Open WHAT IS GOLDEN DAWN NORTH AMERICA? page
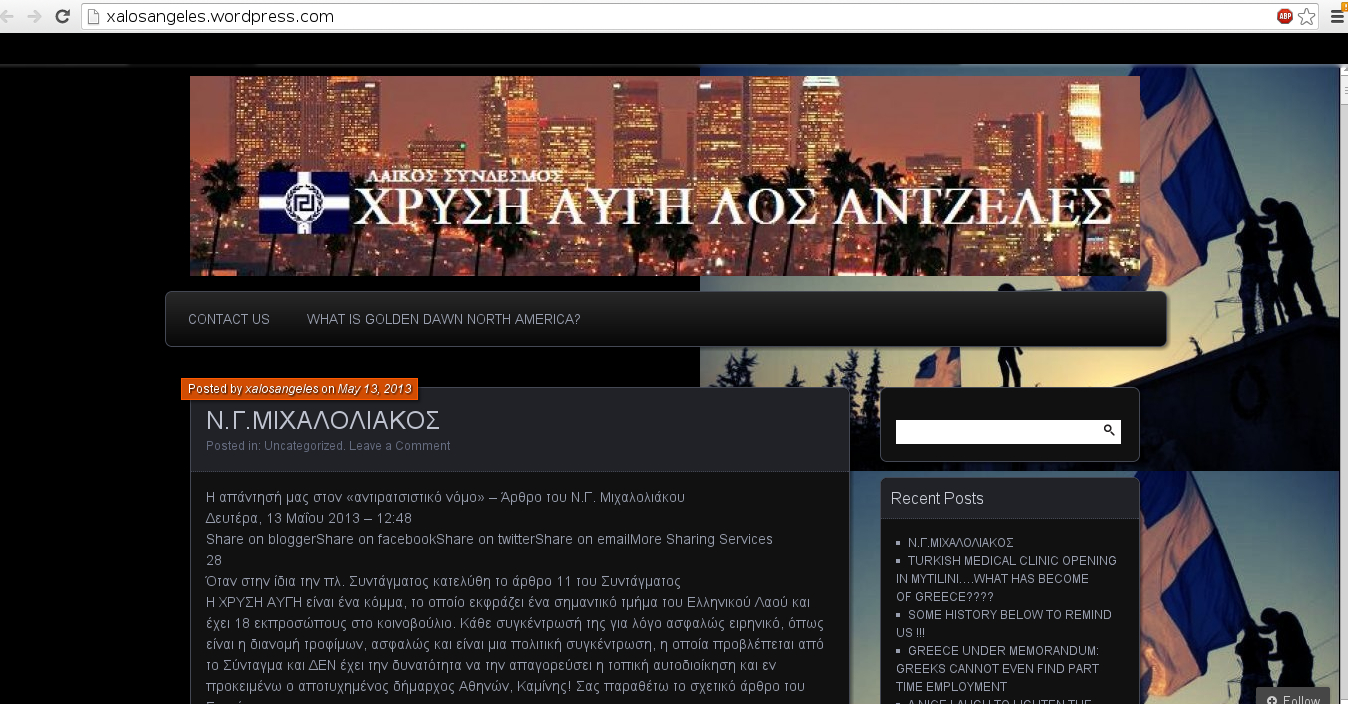Screen dimensions: 1348x704 tap(443, 319)
